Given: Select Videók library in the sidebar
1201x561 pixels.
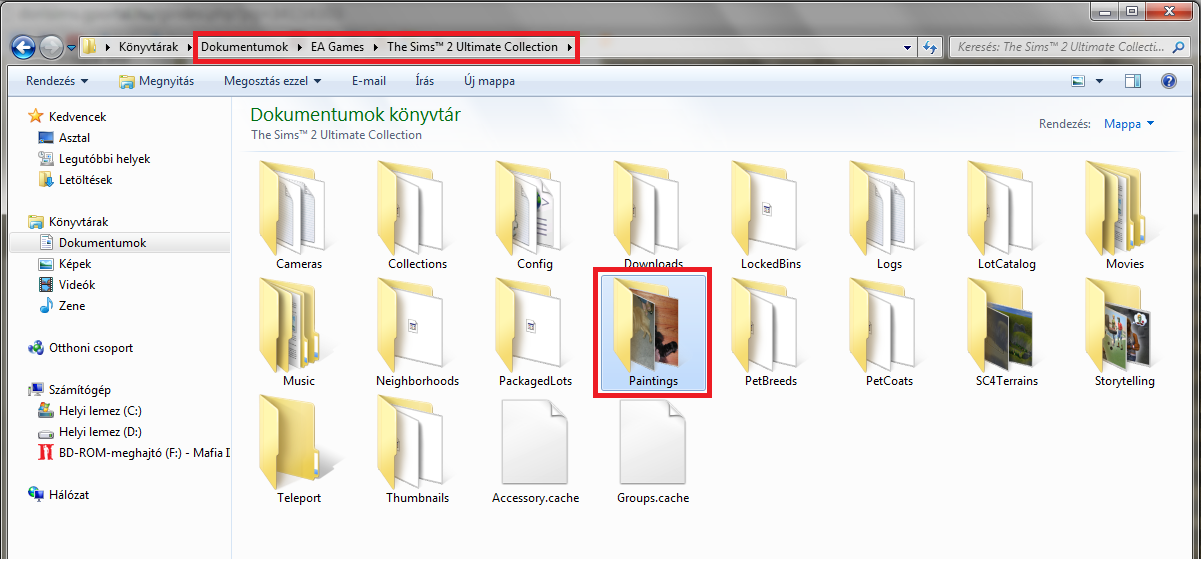Looking at the screenshot, I should [x=77, y=285].
